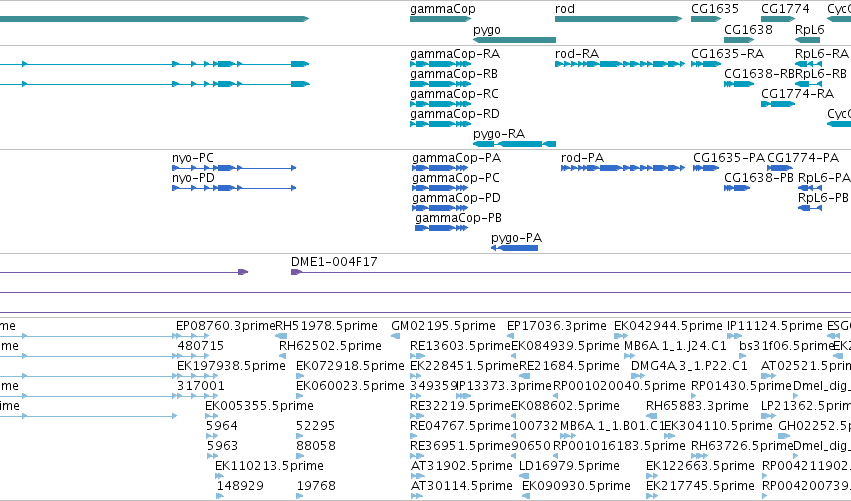This screenshot has width=851, height=501.
Task: Open the gammaCop-RB transcript
Action: point(454,74)
